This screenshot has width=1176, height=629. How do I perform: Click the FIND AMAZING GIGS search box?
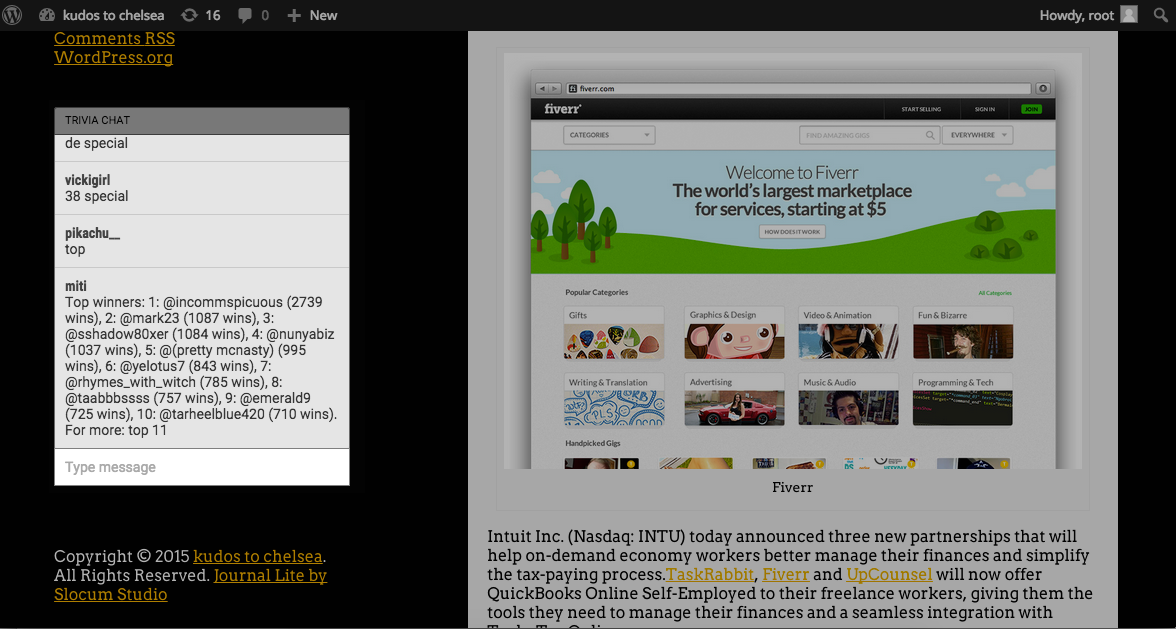click(868, 135)
